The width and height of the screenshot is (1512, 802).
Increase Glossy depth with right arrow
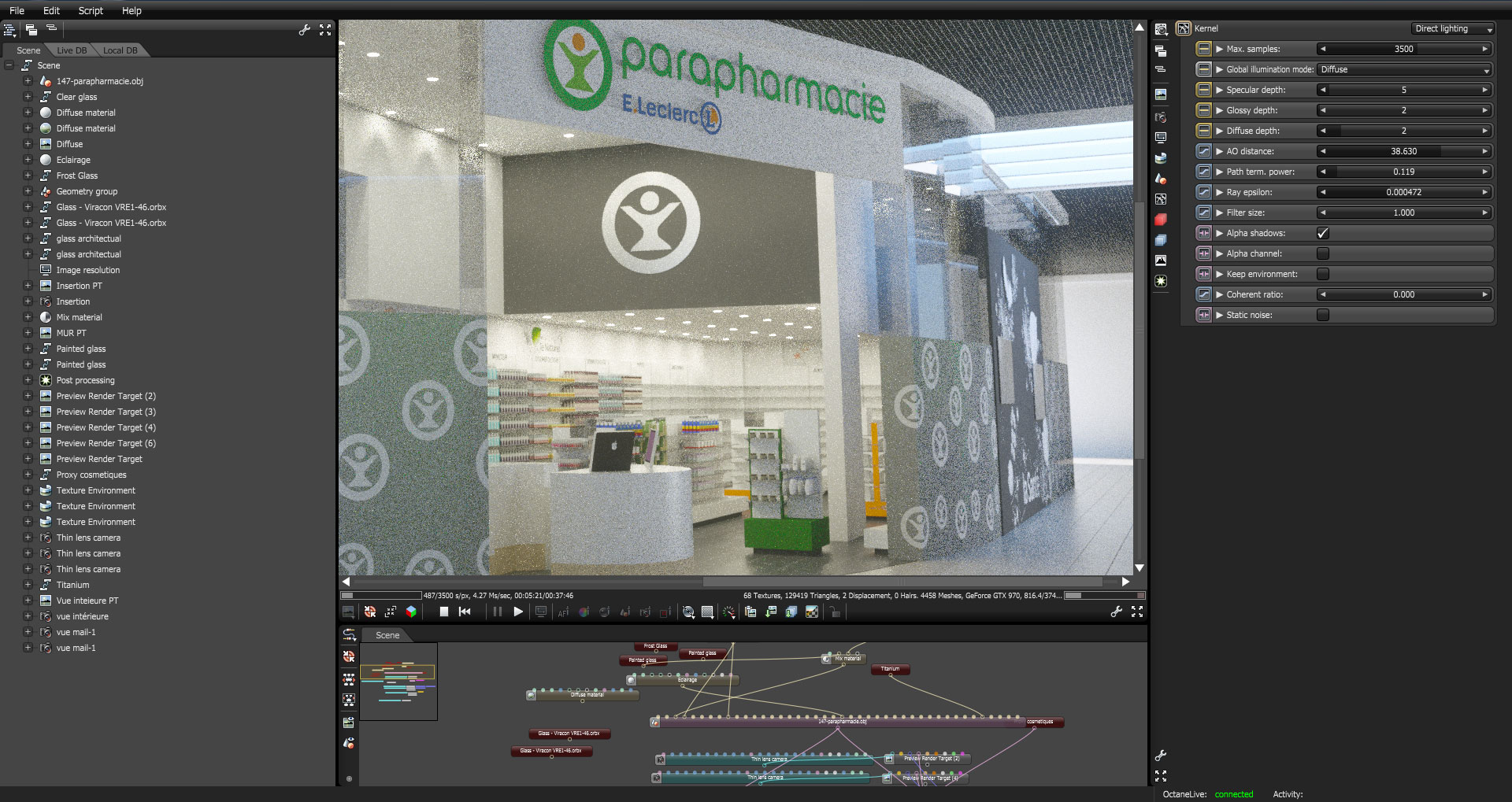point(1485,110)
